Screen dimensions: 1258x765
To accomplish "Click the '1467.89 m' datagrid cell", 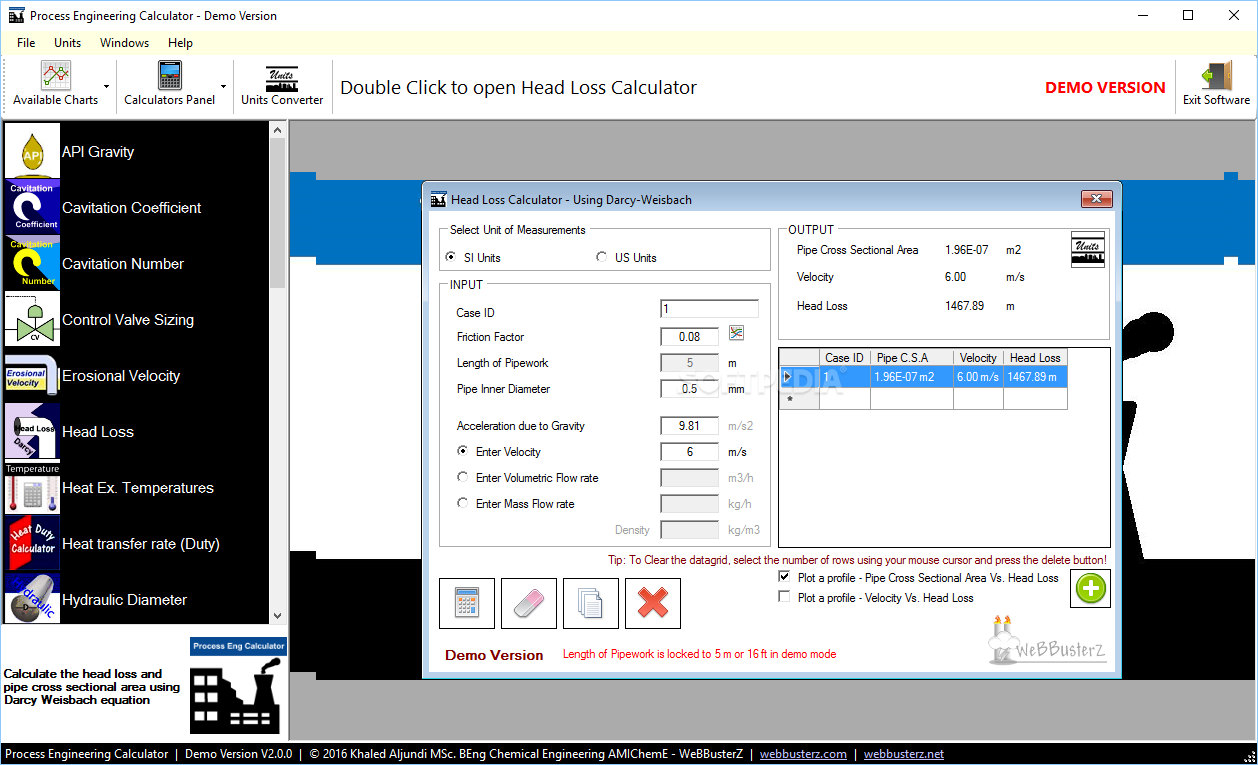I will (1035, 377).
